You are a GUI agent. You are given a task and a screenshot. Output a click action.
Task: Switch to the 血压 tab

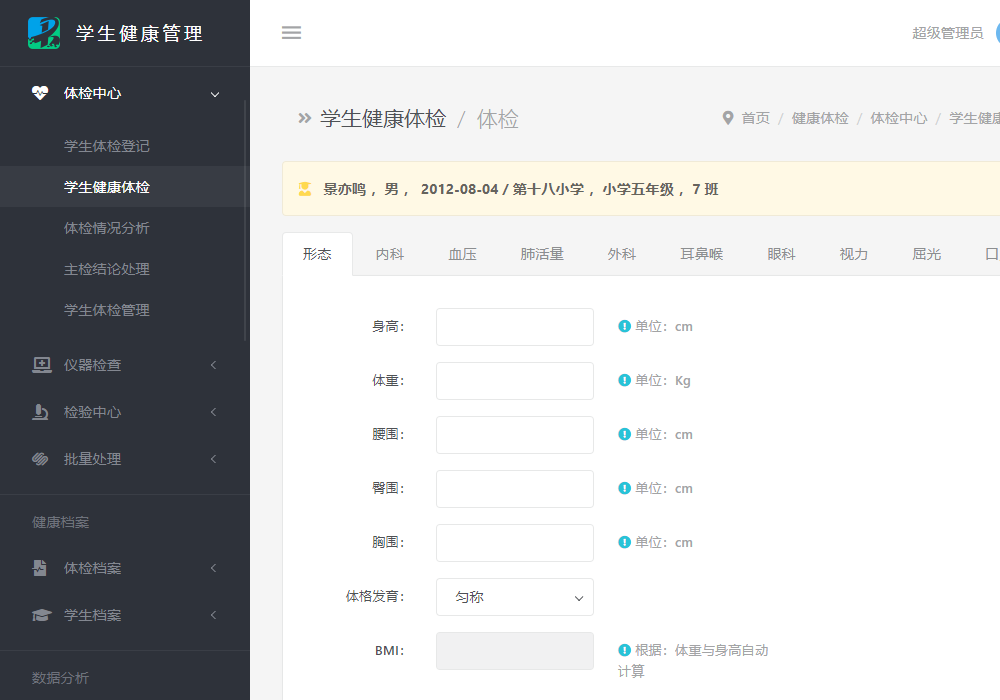[462, 254]
